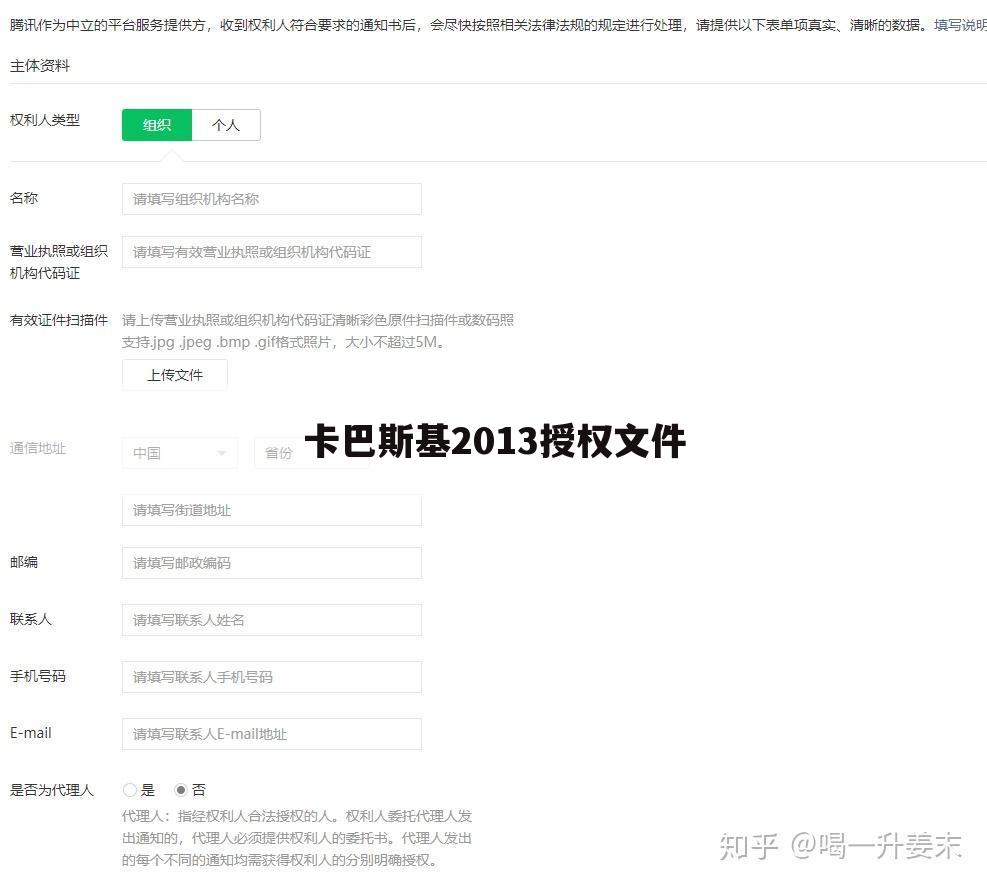The height and width of the screenshot is (886, 987).
Task: Focus the 联系人 contact name field
Action: (272, 620)
